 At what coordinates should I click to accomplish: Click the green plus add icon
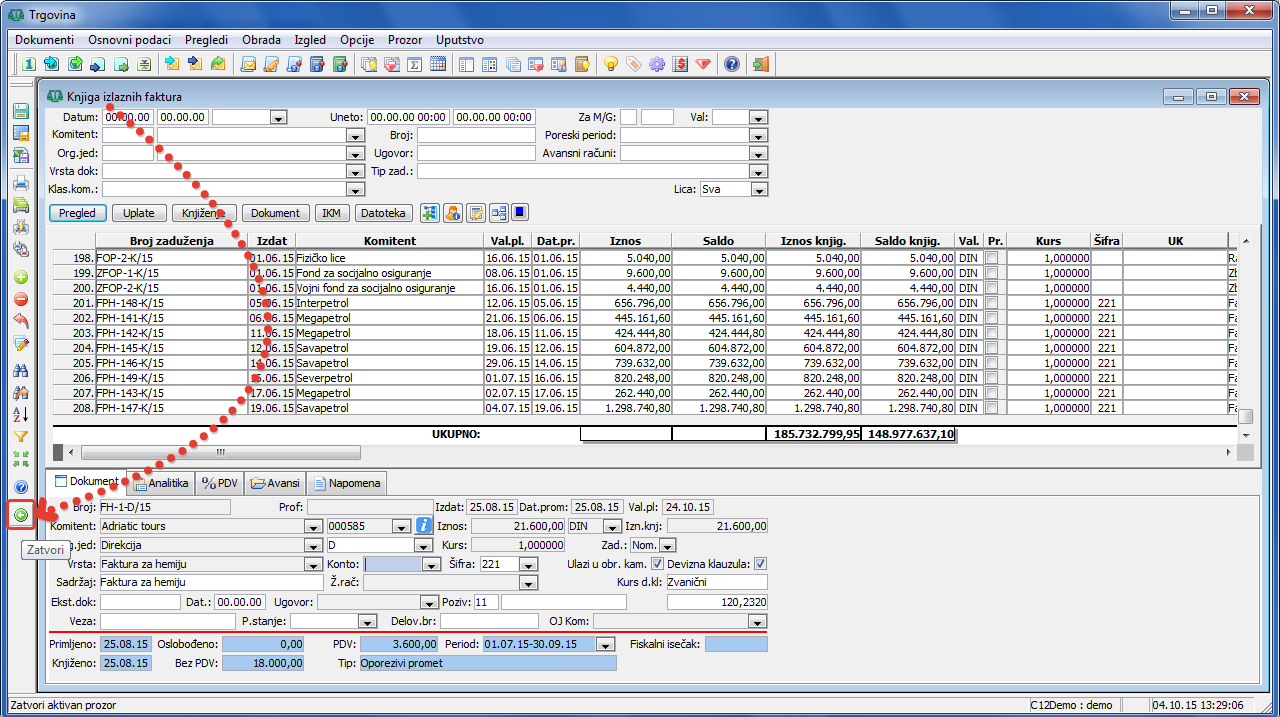pyautogui.click(x=21, y=277)
